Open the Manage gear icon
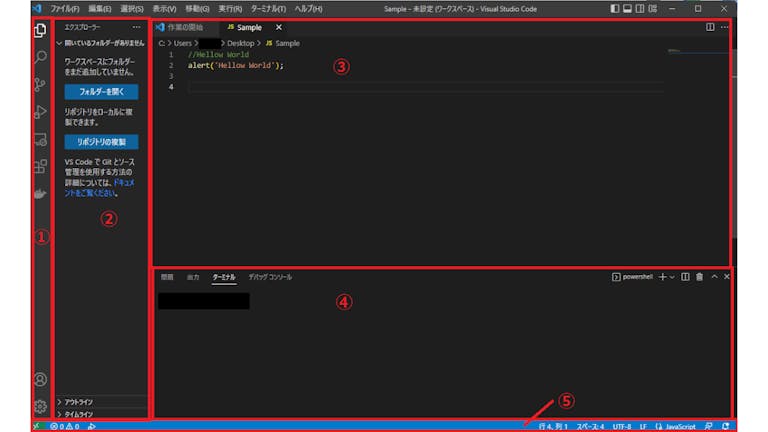 point(40,406)
